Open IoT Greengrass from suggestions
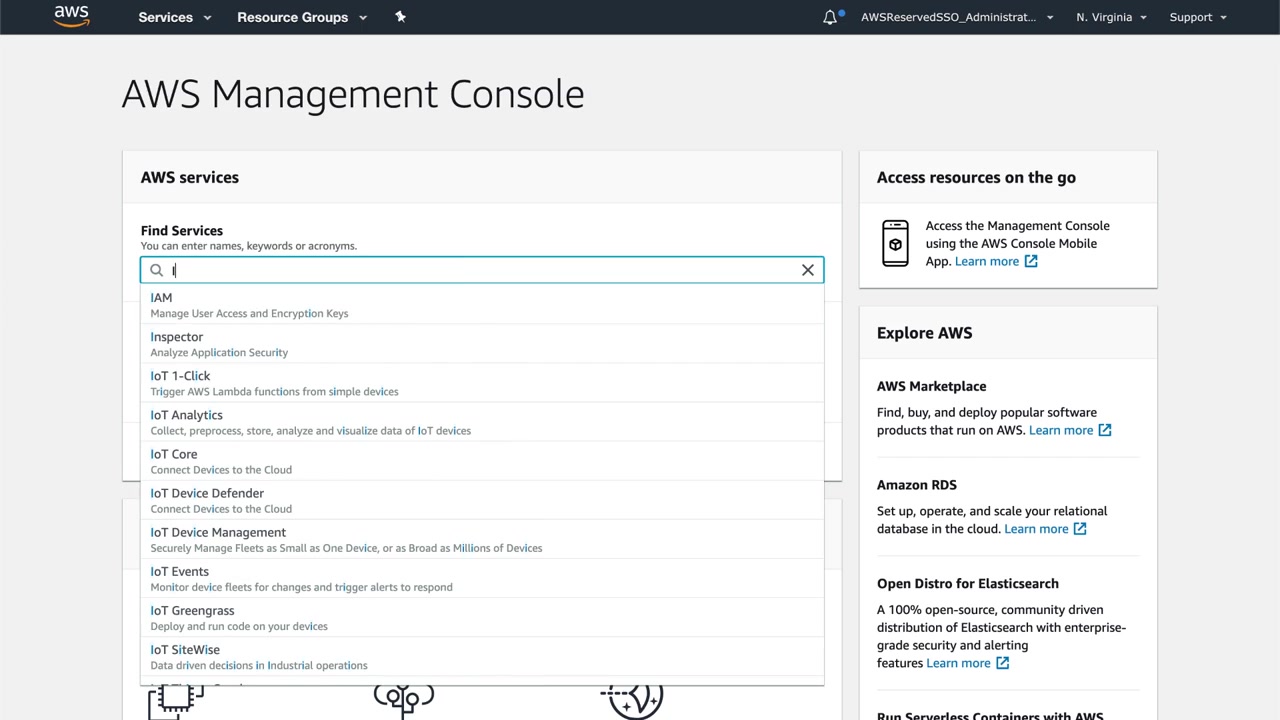 click(x=193, y=611)
